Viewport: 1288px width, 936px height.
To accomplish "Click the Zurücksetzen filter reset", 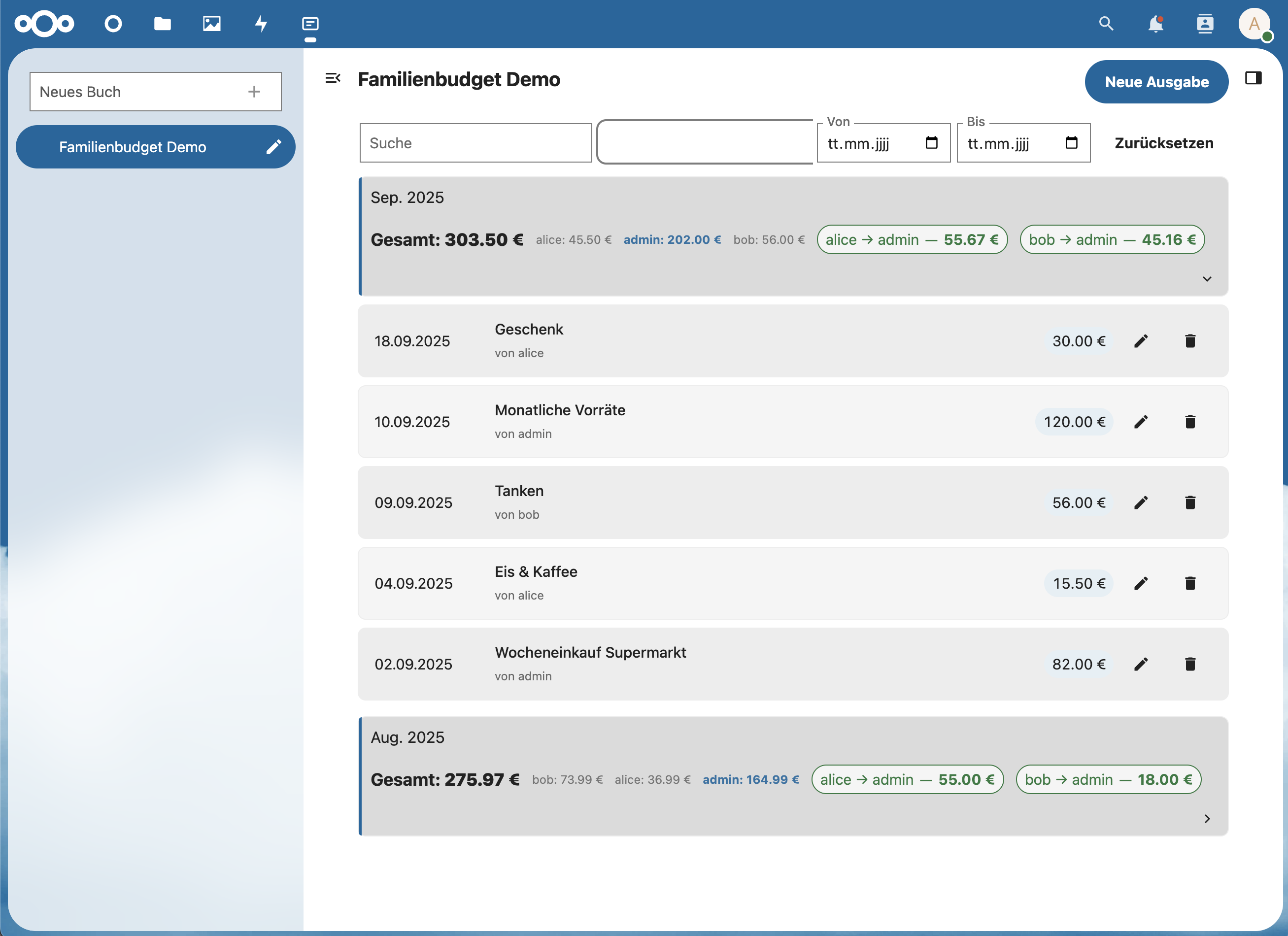I will (1164, 143).
